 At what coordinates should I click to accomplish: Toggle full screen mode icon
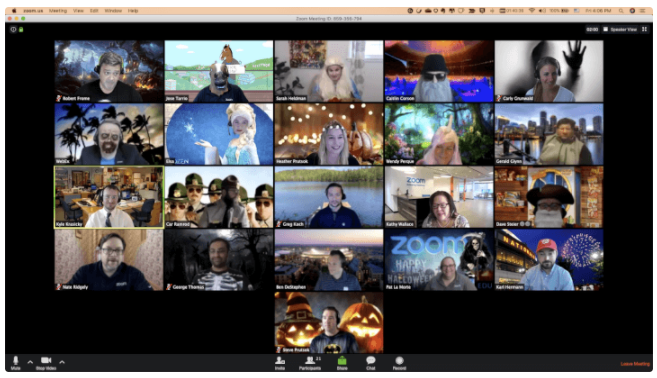pyautogui.click(x=644, y=29)
